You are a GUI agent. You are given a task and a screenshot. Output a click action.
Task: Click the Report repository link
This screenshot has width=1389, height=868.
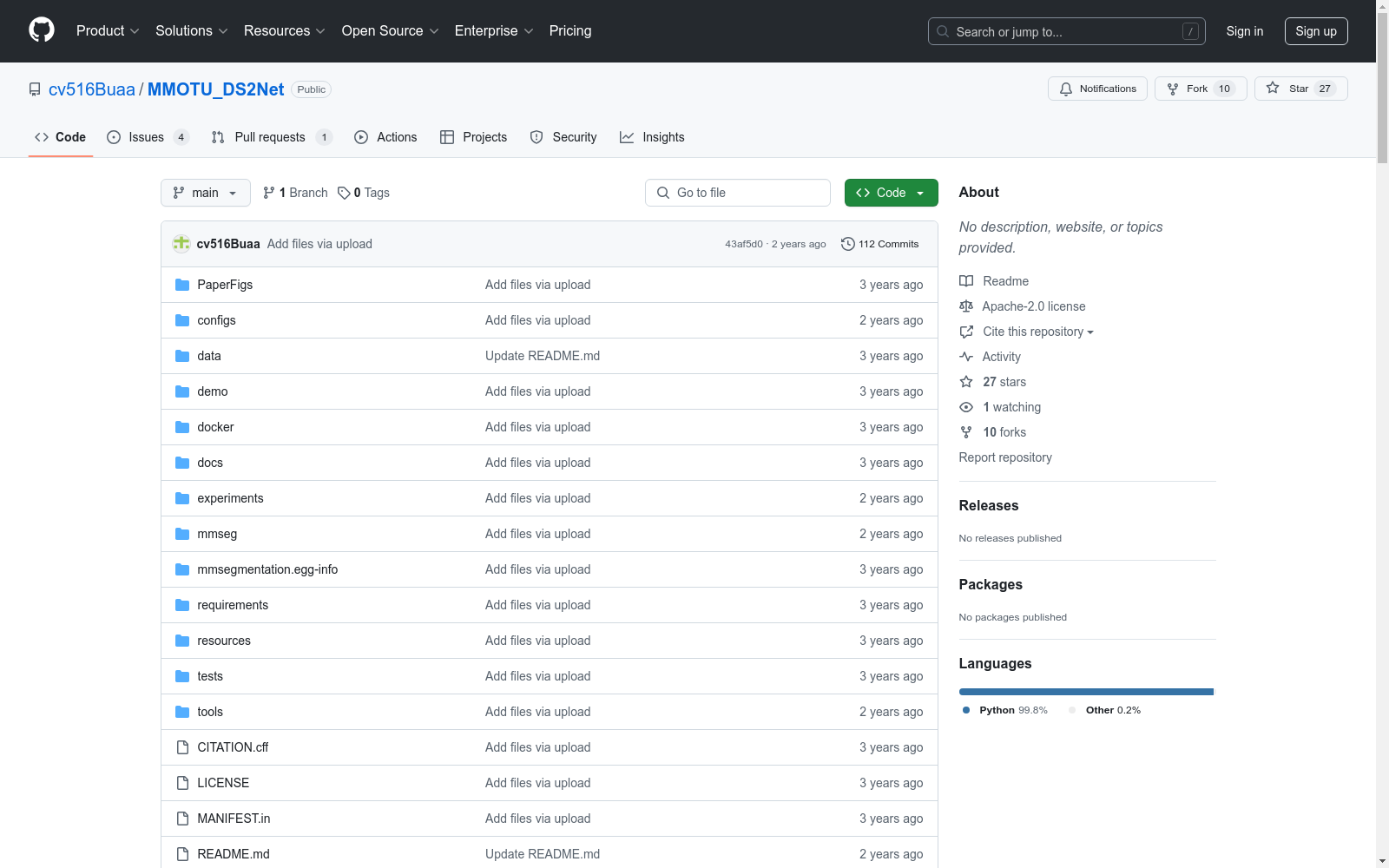pos(1005,457)
